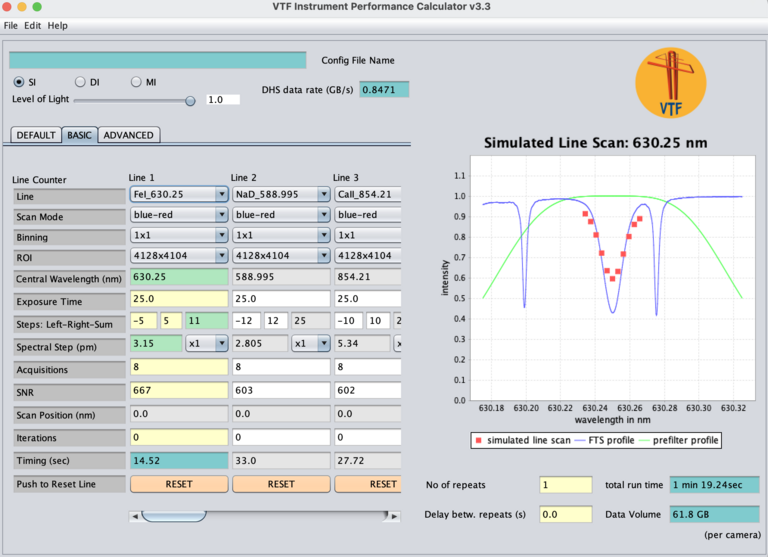
Task: Click Line 3 left steps -10 field
Action: 349,321
